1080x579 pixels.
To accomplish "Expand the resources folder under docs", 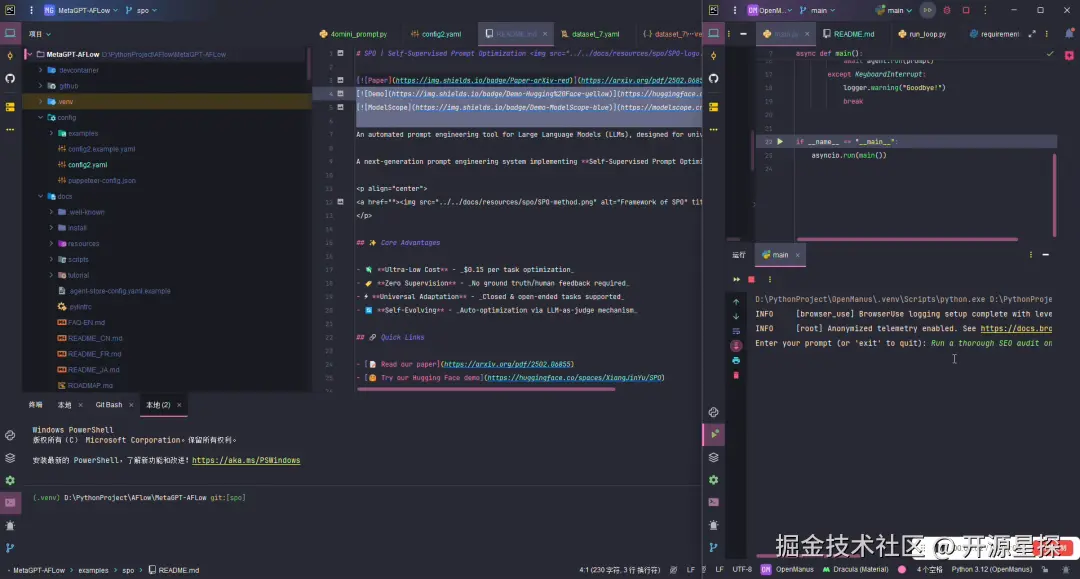I will (52, 244).
